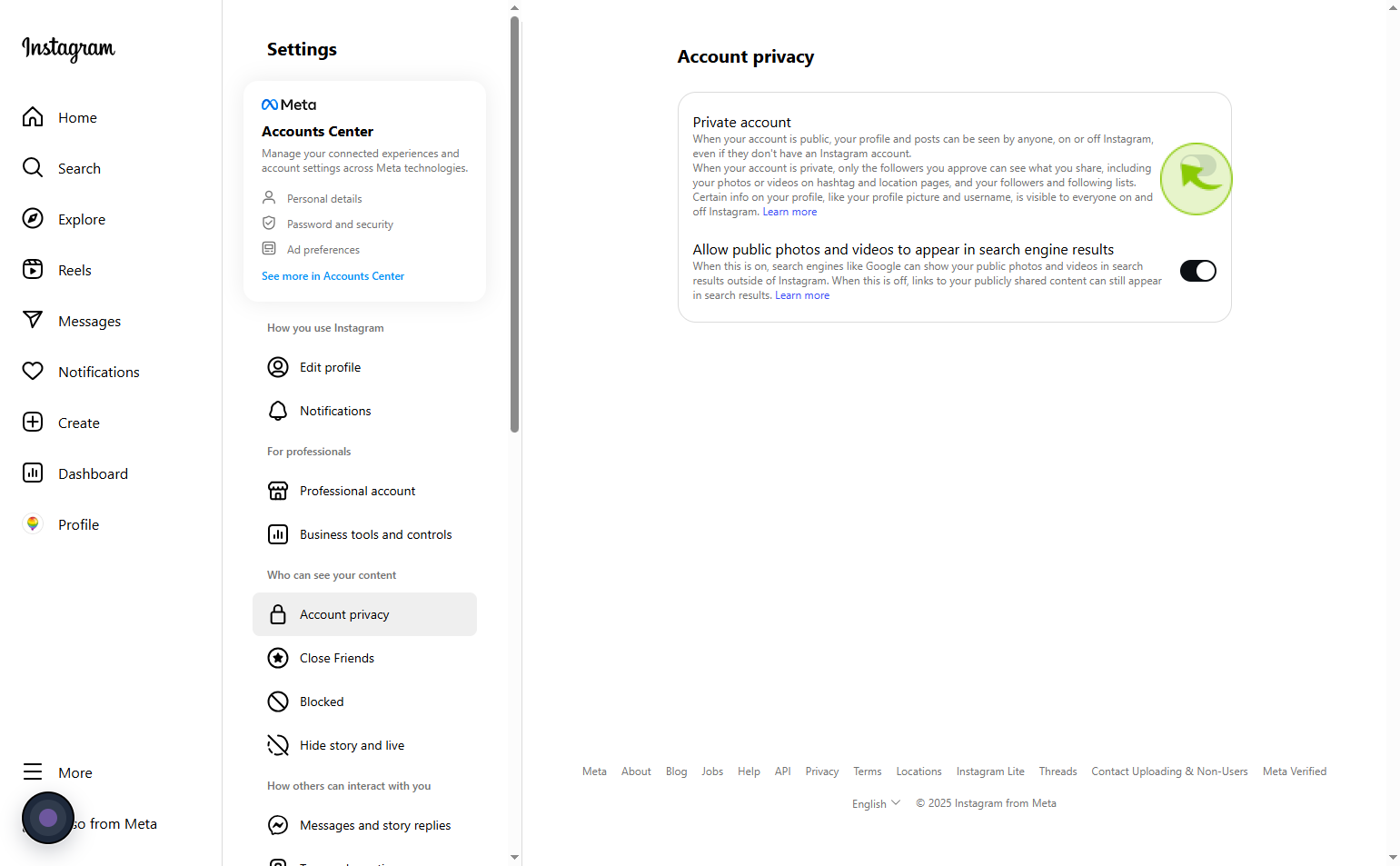Screen dimensions: 1400x866
Task: Open the API footer link
Action: click(782, 771)
